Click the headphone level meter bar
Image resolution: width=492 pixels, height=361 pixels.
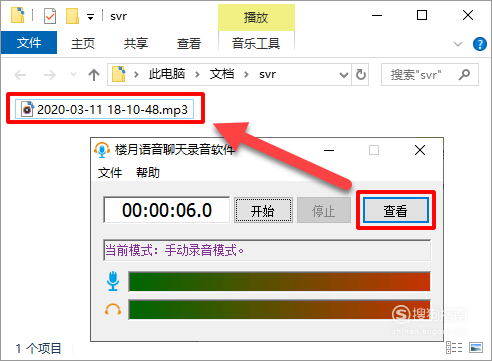coord(279,310)
